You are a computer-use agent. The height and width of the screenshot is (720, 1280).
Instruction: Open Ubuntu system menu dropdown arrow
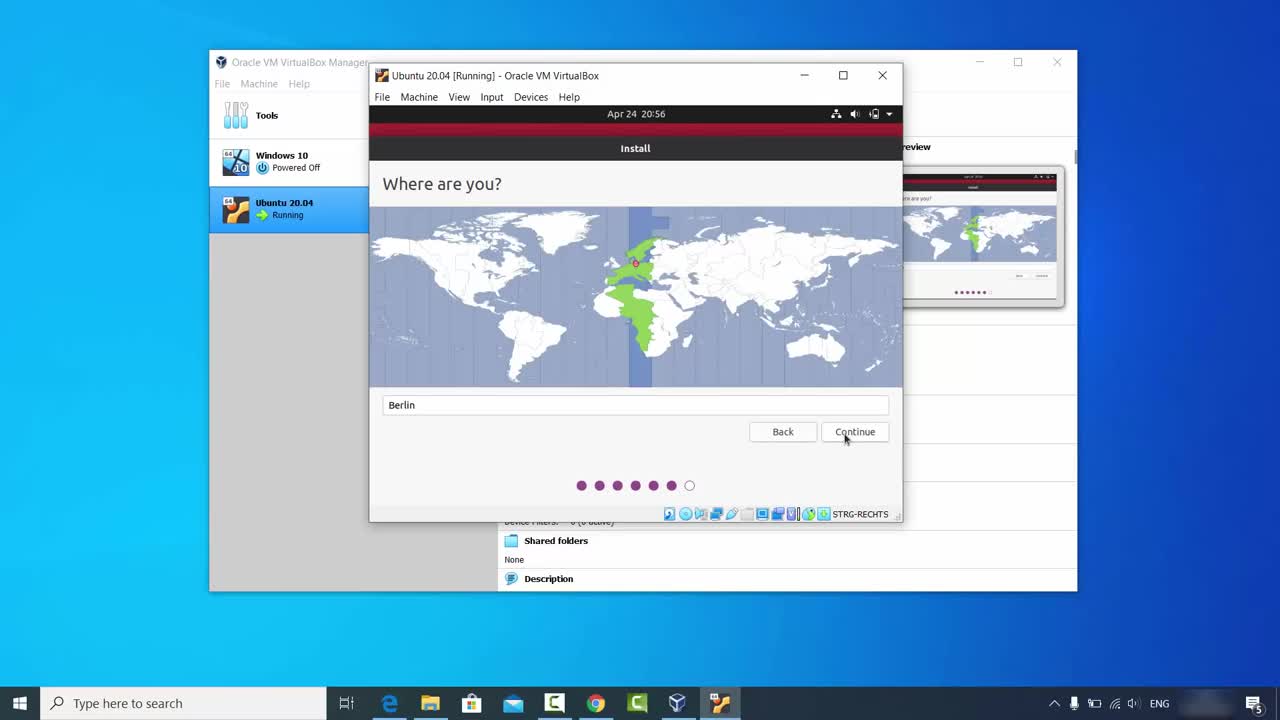point(889,114)
